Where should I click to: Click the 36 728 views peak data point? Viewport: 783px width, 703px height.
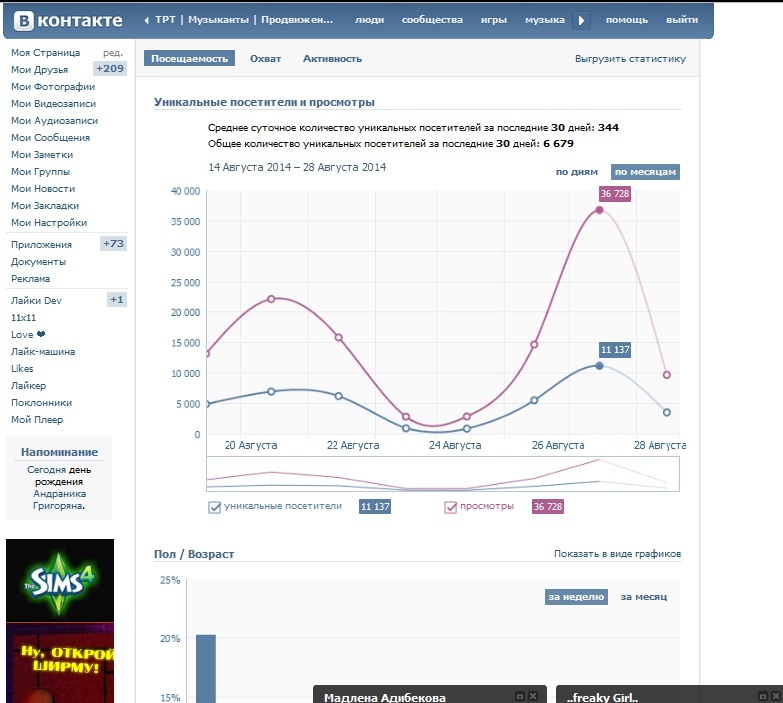tap(599, 210)
